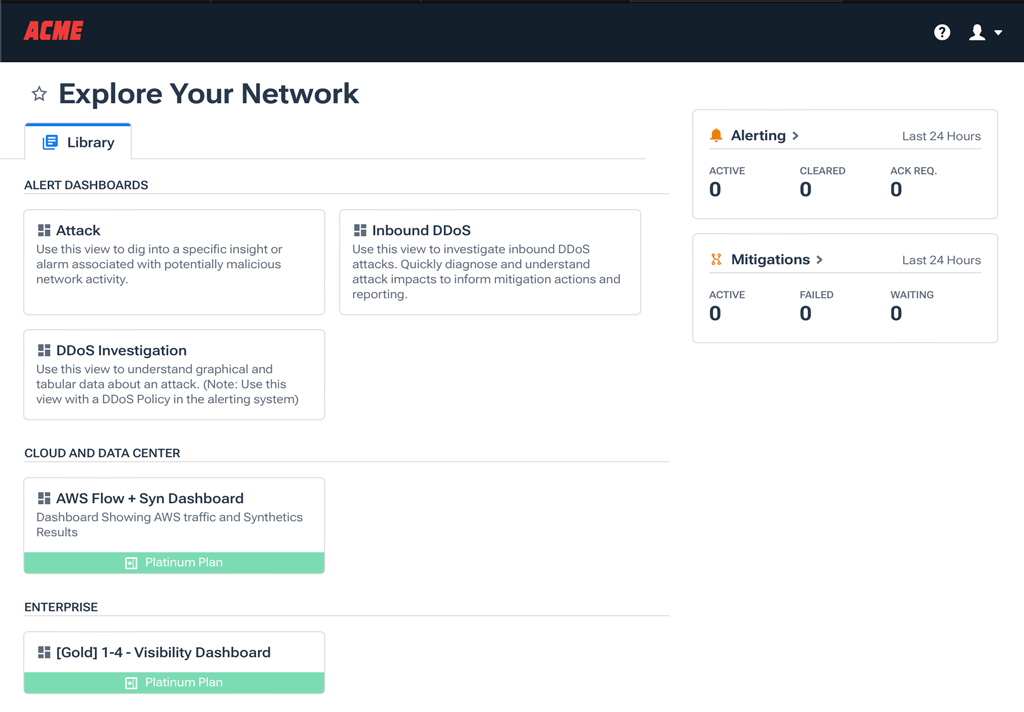Click the library book icon on the Library tab
1024x712 pixels.
(x=50, y=141)
